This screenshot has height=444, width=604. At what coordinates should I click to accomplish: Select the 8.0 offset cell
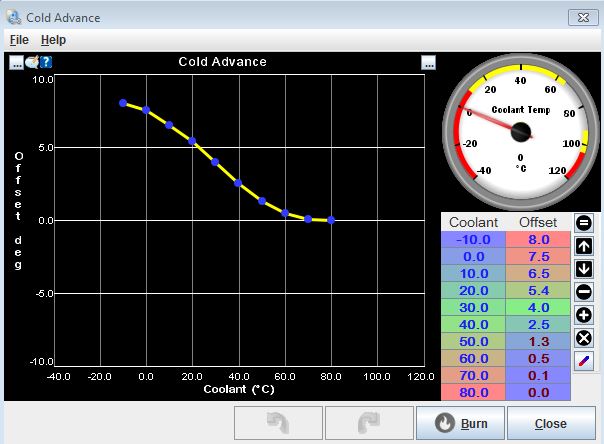point(536,240)
